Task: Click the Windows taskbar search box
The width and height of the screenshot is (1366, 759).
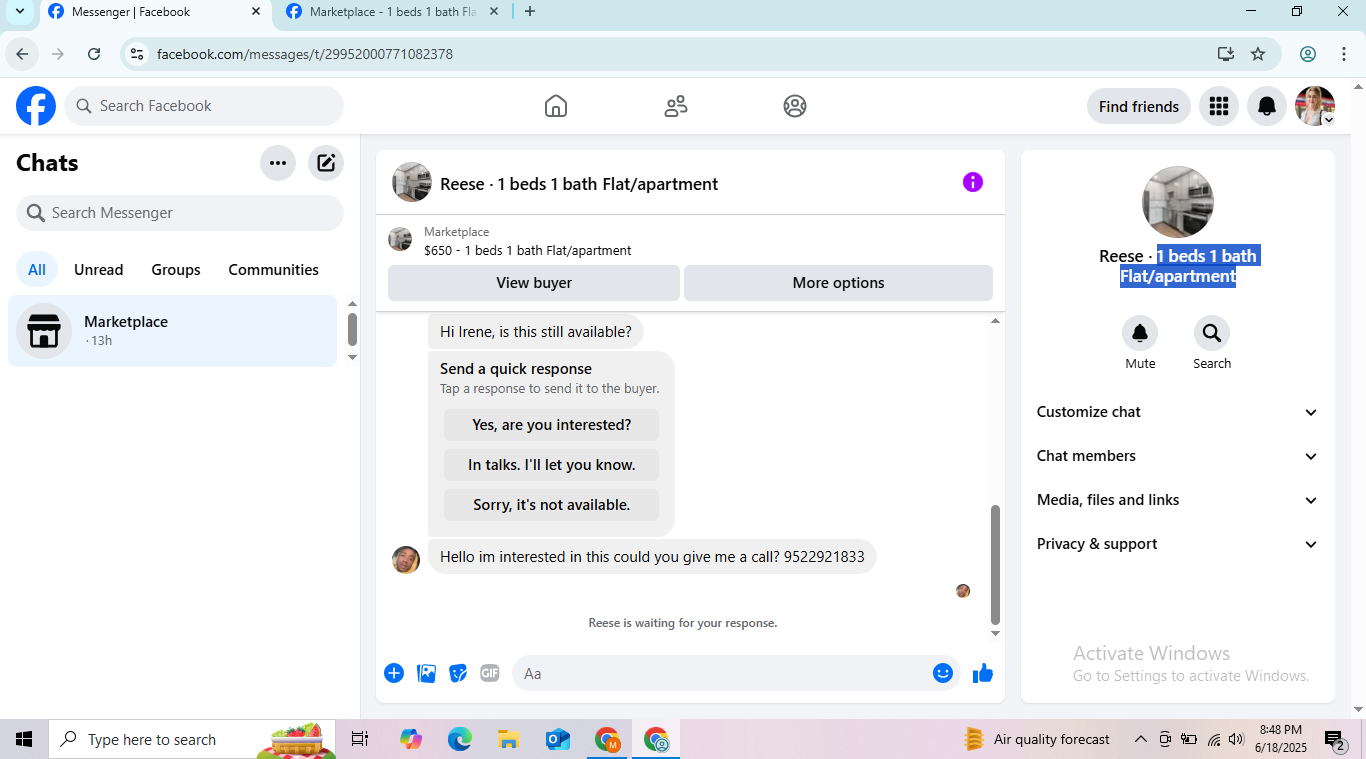Action: click(192, 740)
